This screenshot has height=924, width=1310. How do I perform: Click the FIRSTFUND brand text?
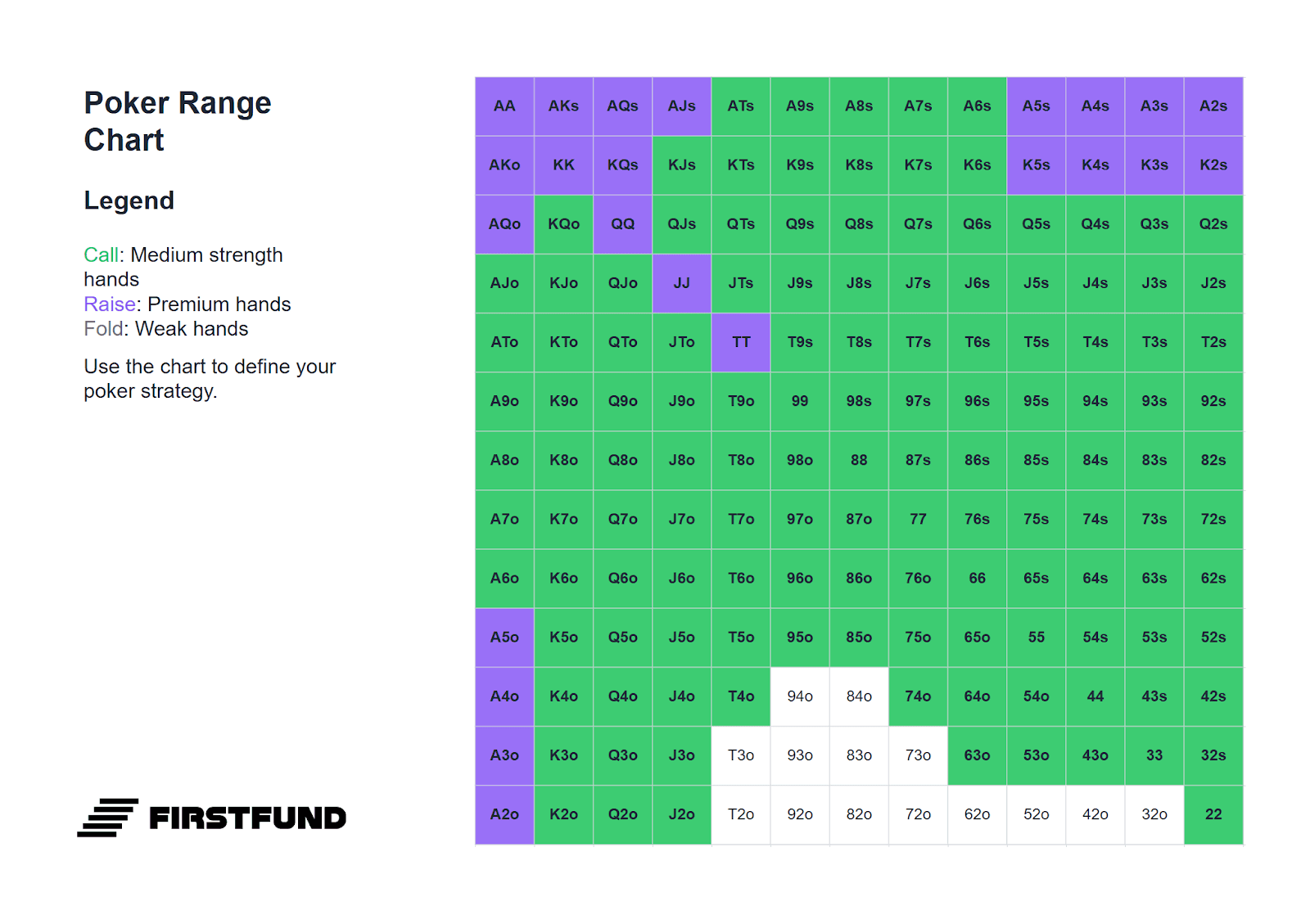tap(248, 818)
